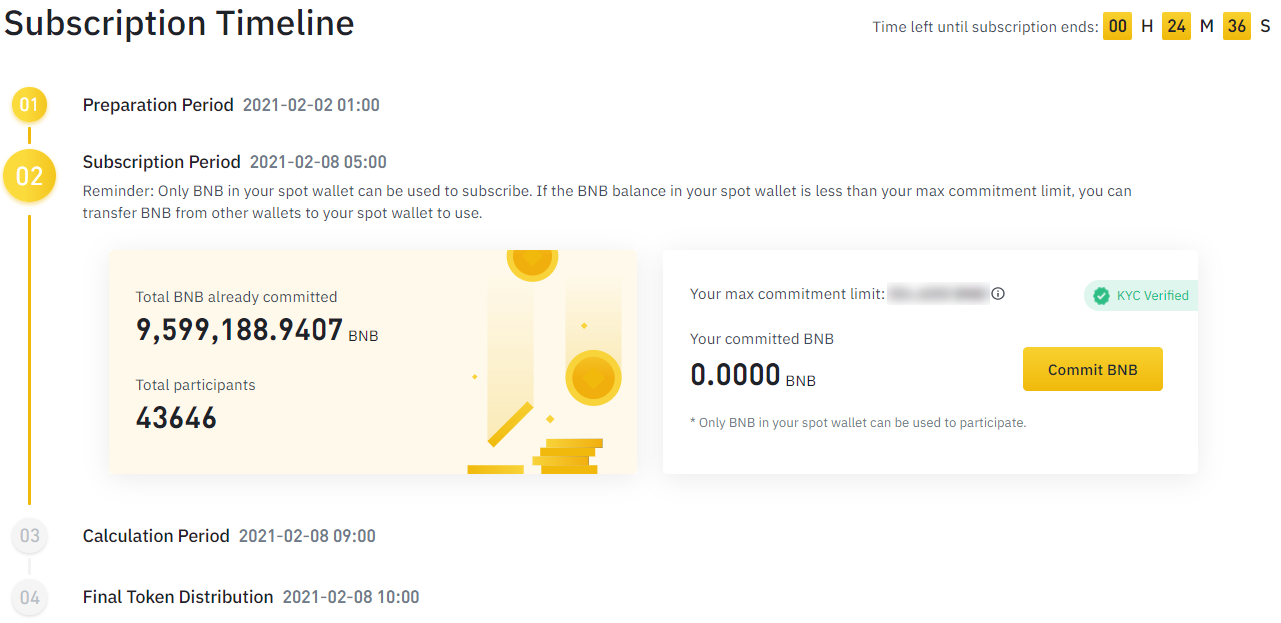This screenshot has height=623, width=1281.
Task: Click the KYC Verified badge
Action: tap(1141, 296)
